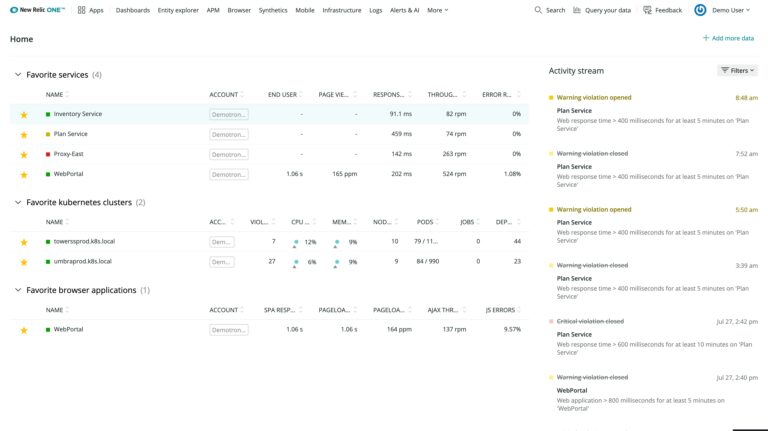Viewport: 768px width, 431px height.
Task: Sort services by the THROUG... column
Action: click(x=446, y=95)
